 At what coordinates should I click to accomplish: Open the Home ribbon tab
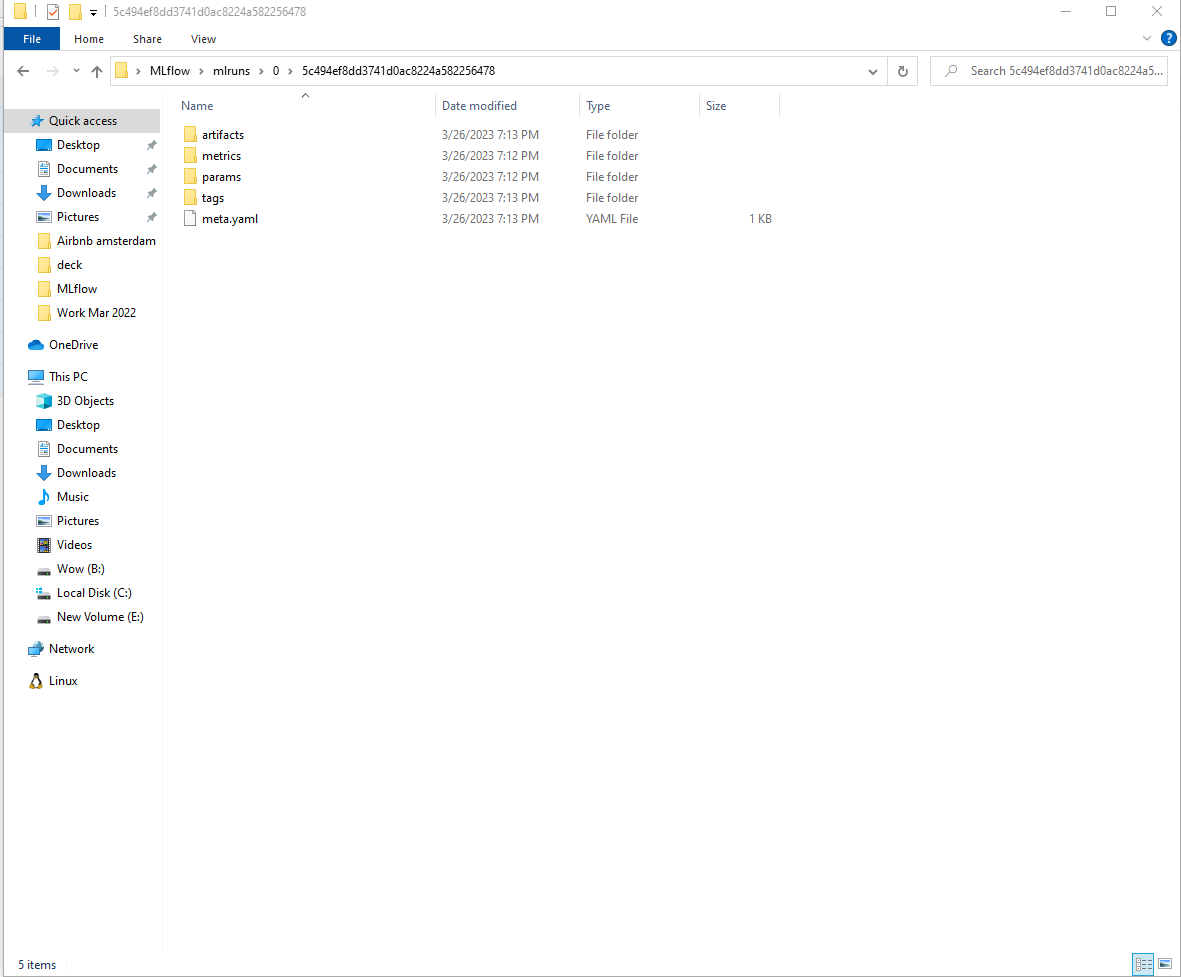pyautogui.click(x=89, y=39)
